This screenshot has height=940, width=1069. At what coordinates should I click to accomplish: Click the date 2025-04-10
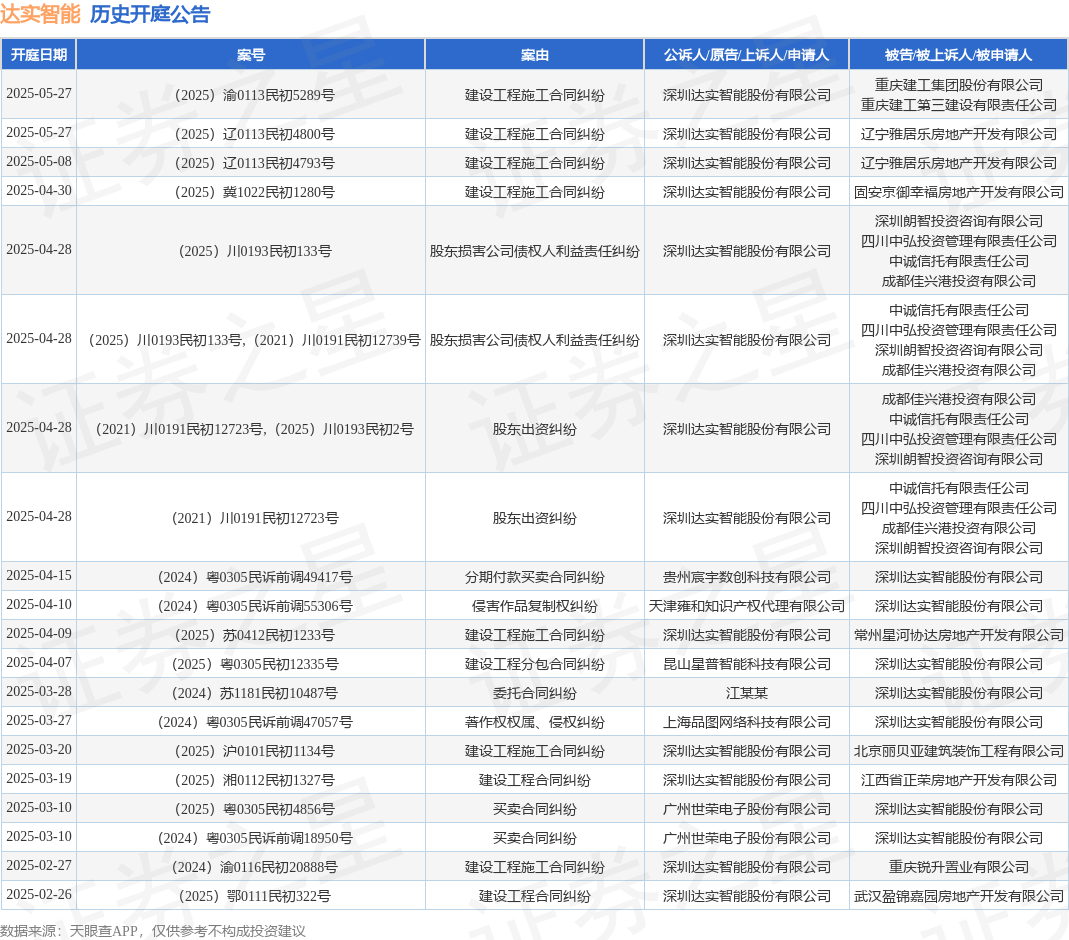(x=39, y=605)
